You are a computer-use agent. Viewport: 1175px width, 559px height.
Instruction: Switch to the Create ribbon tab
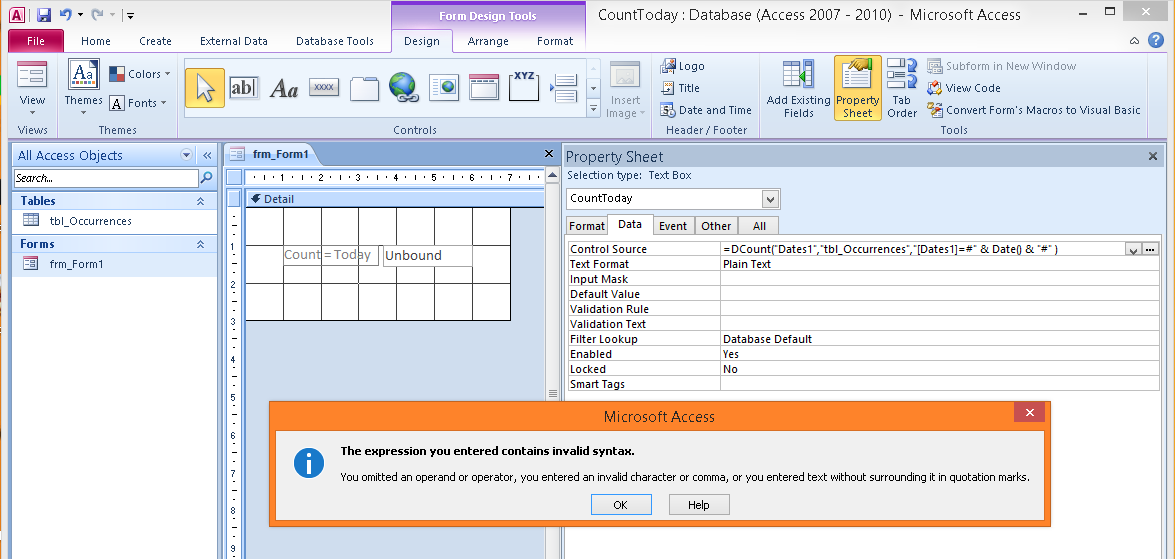pyautogui.click(x=155, y=41)
